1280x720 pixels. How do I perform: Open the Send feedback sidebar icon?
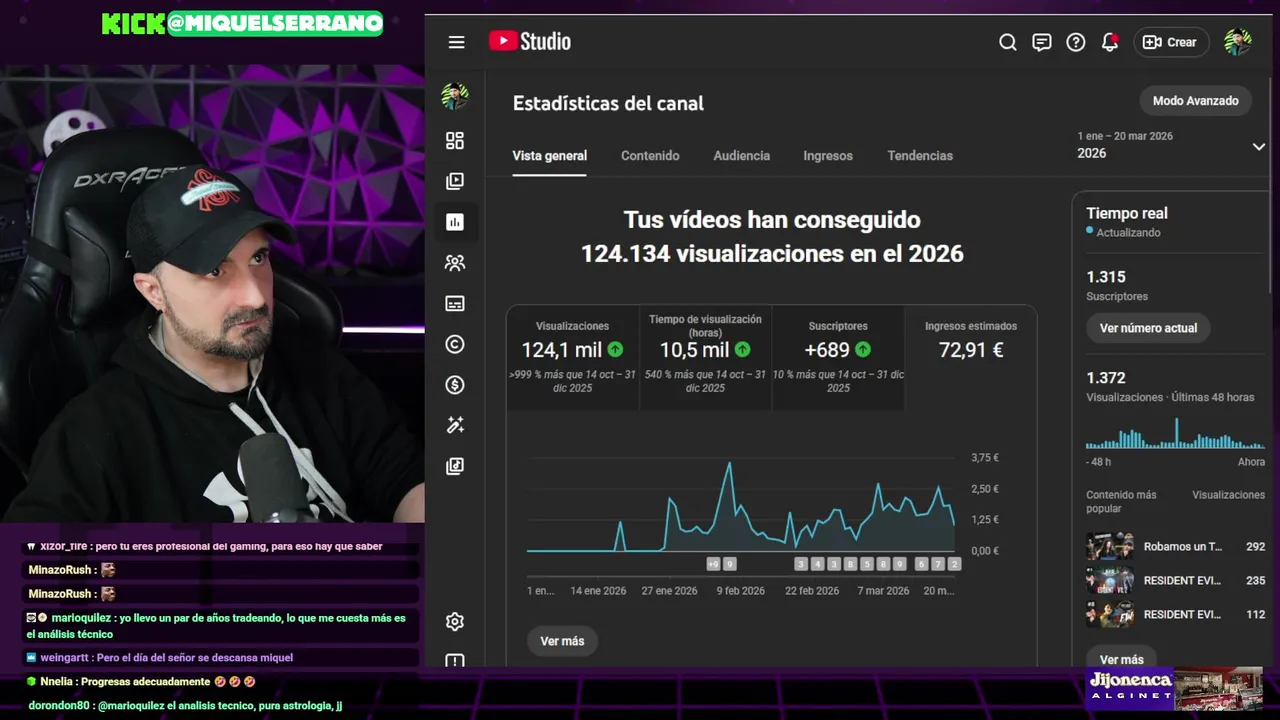(x=455, y=660)
